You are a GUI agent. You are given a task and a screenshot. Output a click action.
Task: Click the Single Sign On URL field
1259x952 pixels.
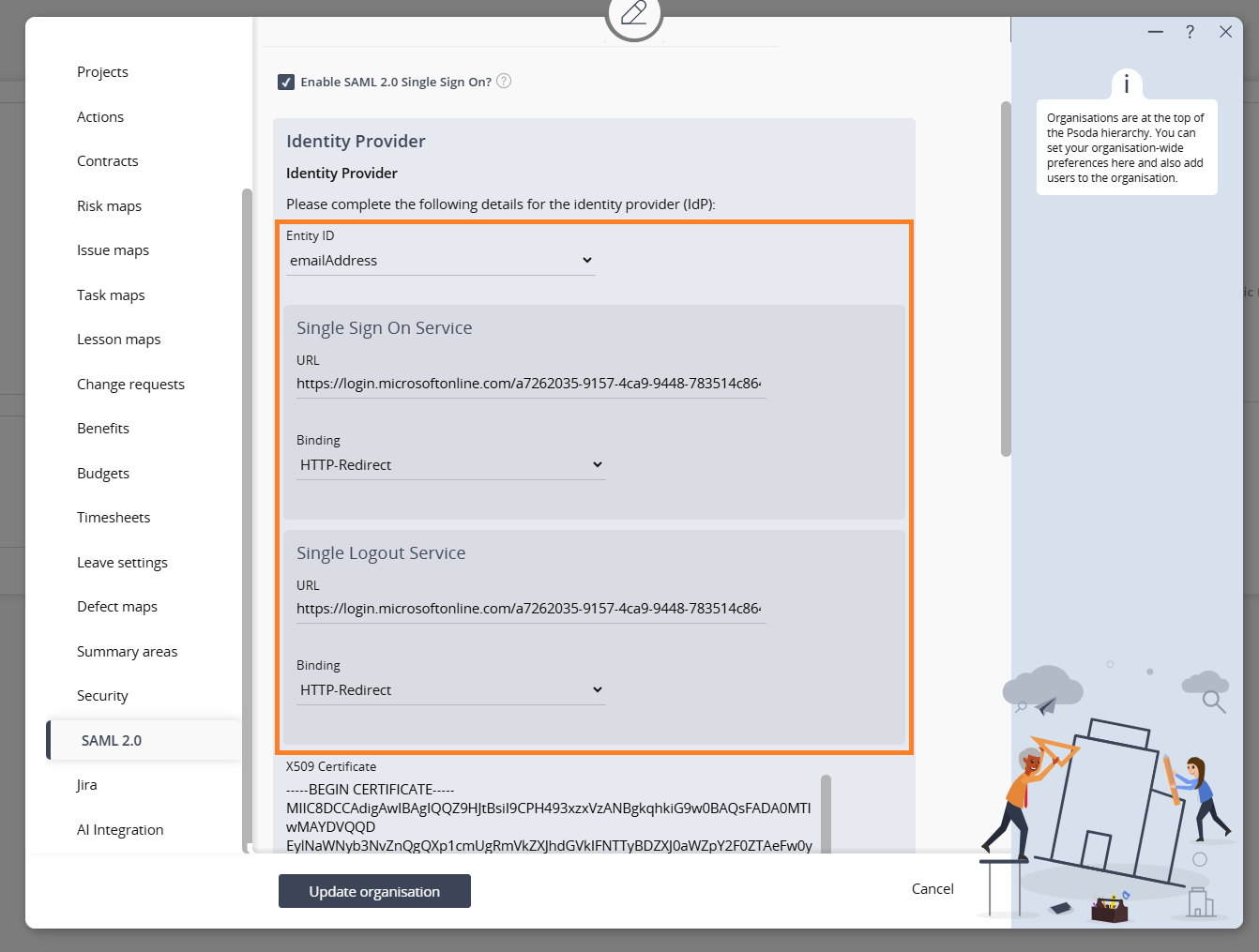[x=530, y=384]
